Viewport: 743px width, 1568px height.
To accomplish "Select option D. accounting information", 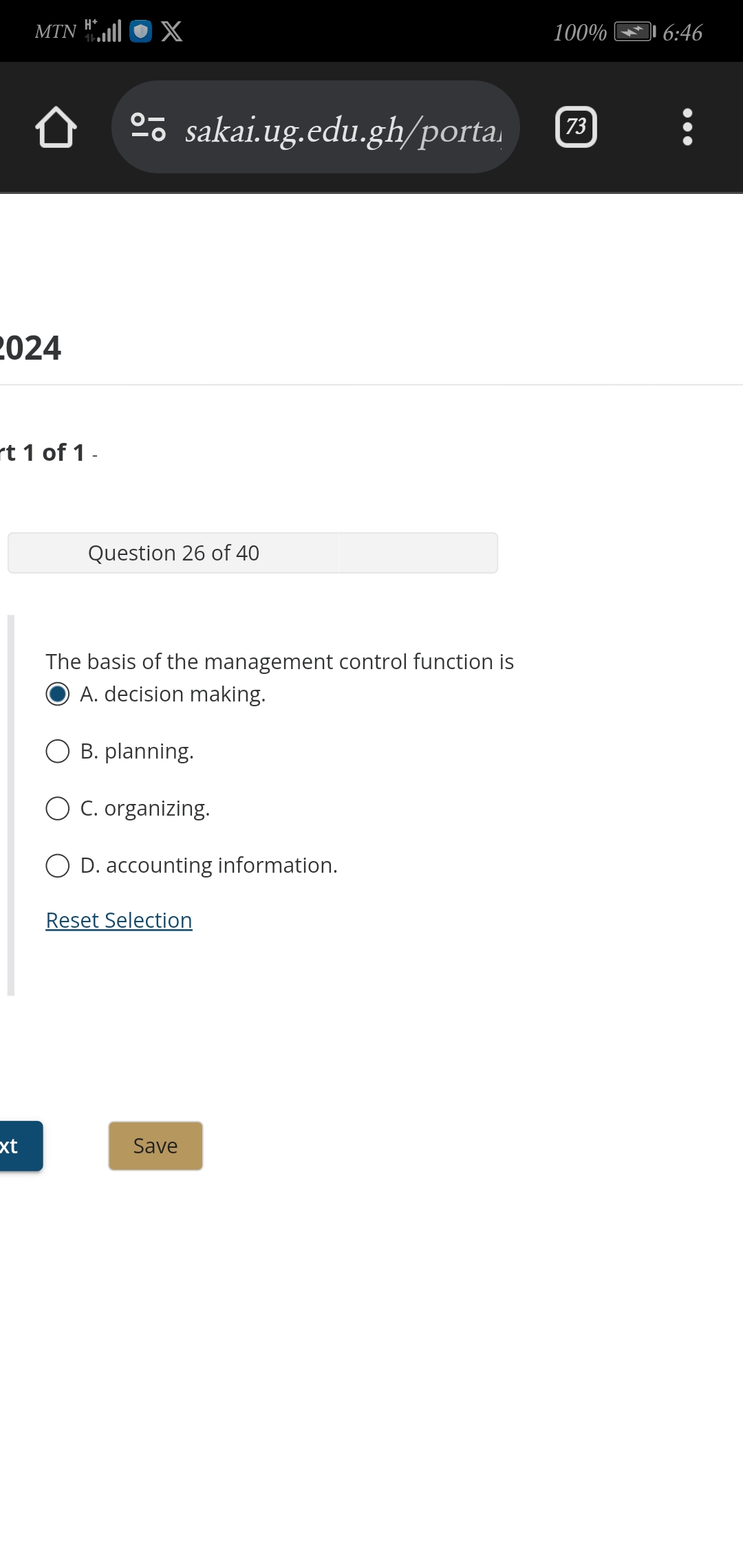I will (58, 864).
